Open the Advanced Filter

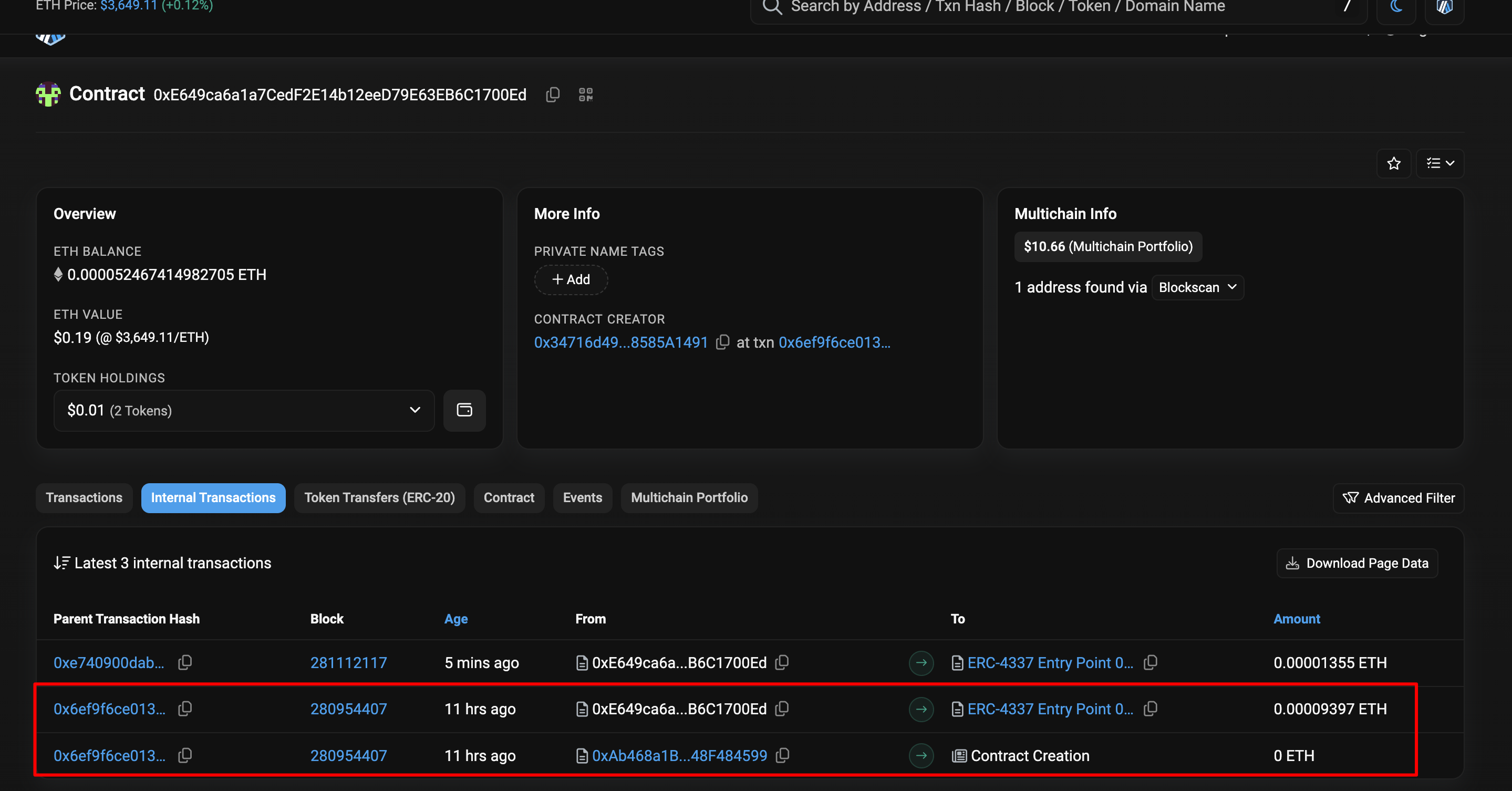coord(1398,498)
